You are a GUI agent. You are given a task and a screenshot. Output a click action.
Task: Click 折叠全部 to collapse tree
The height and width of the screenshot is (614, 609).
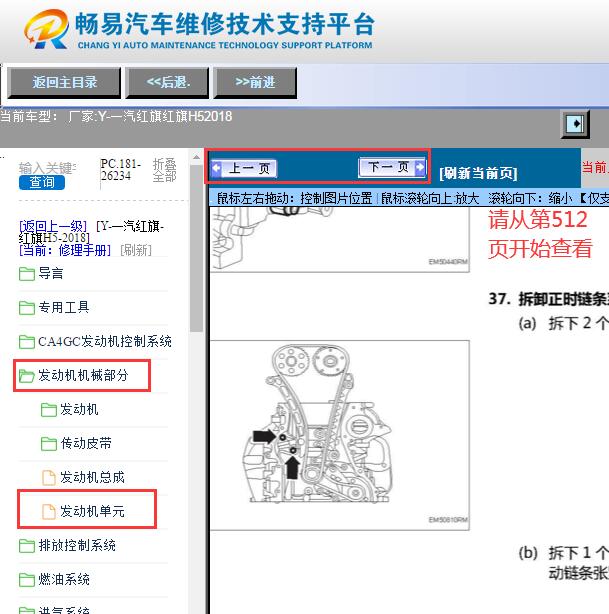pos(164,170)
